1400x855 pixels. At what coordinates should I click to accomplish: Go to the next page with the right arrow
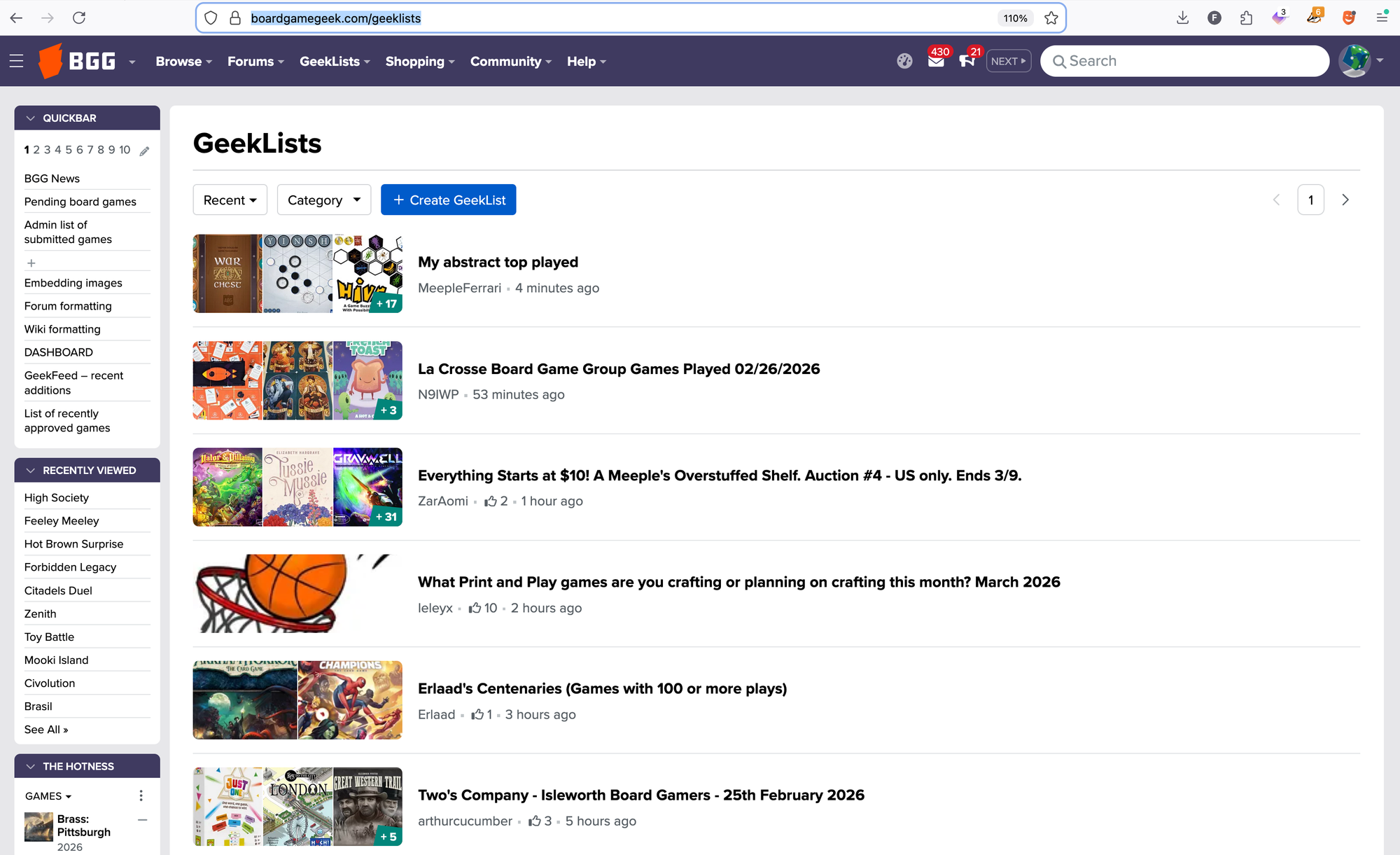(x=1345, y=200)
